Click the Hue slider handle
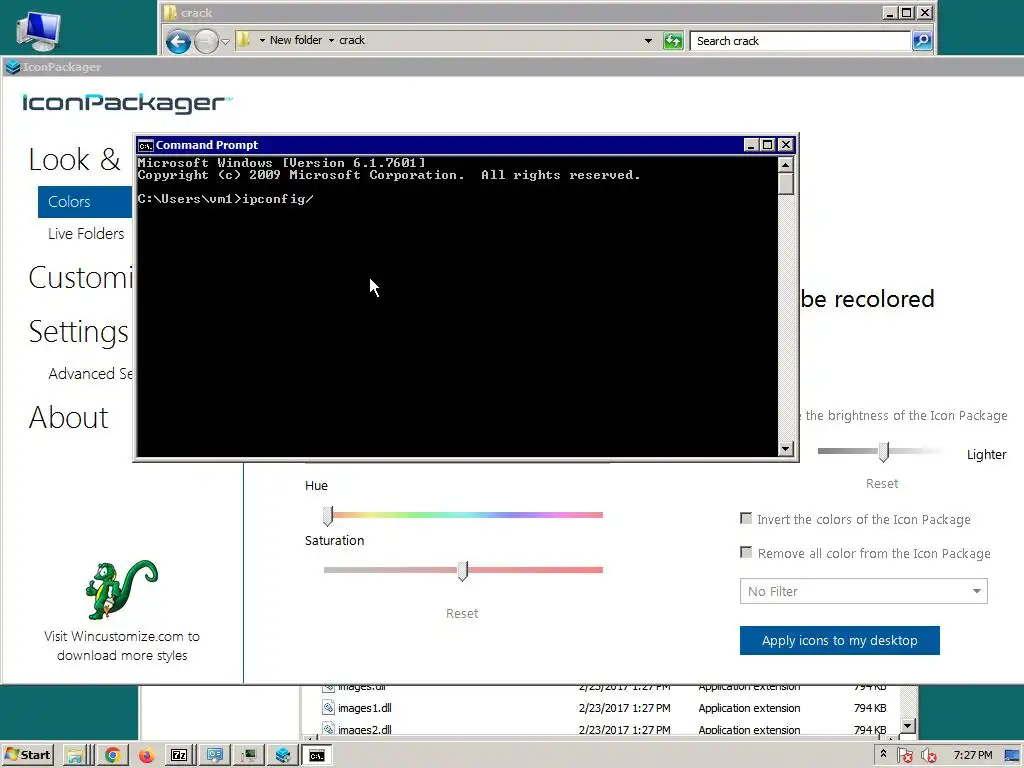Viewport: 1024px width, 768px height. [x=328, y=515]
